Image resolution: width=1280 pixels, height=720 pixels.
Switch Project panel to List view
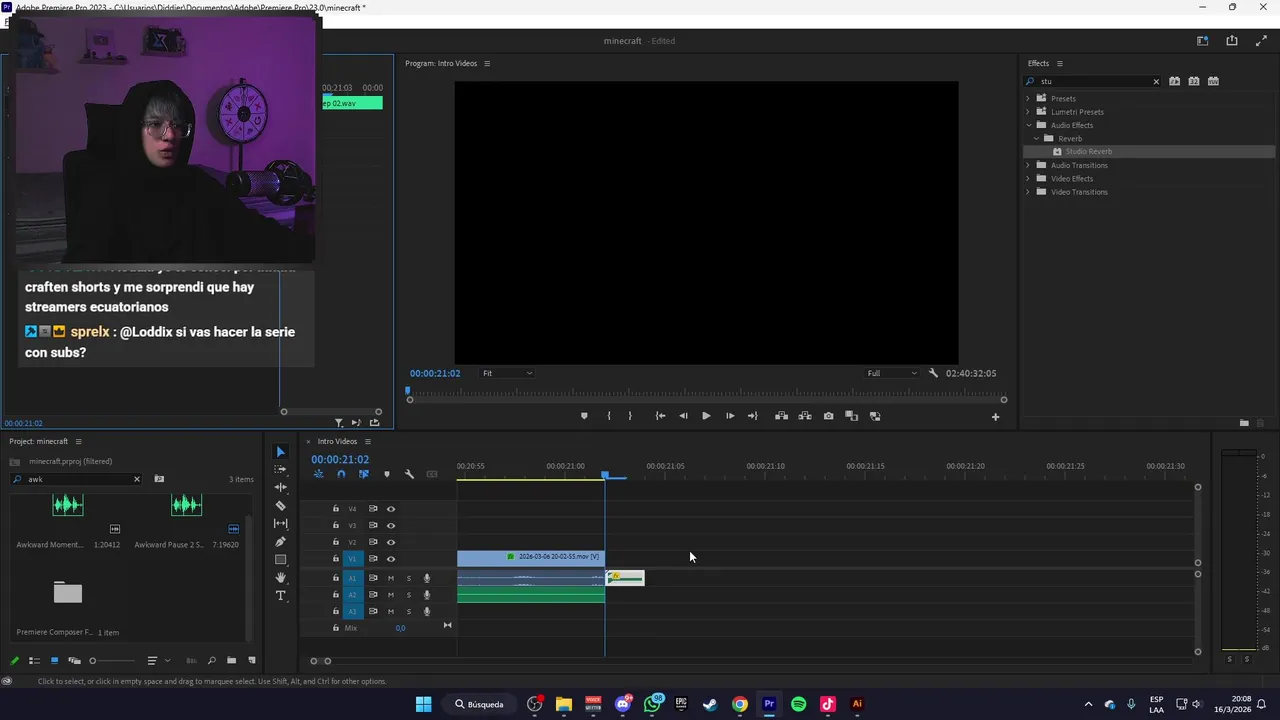coord(34,661)
